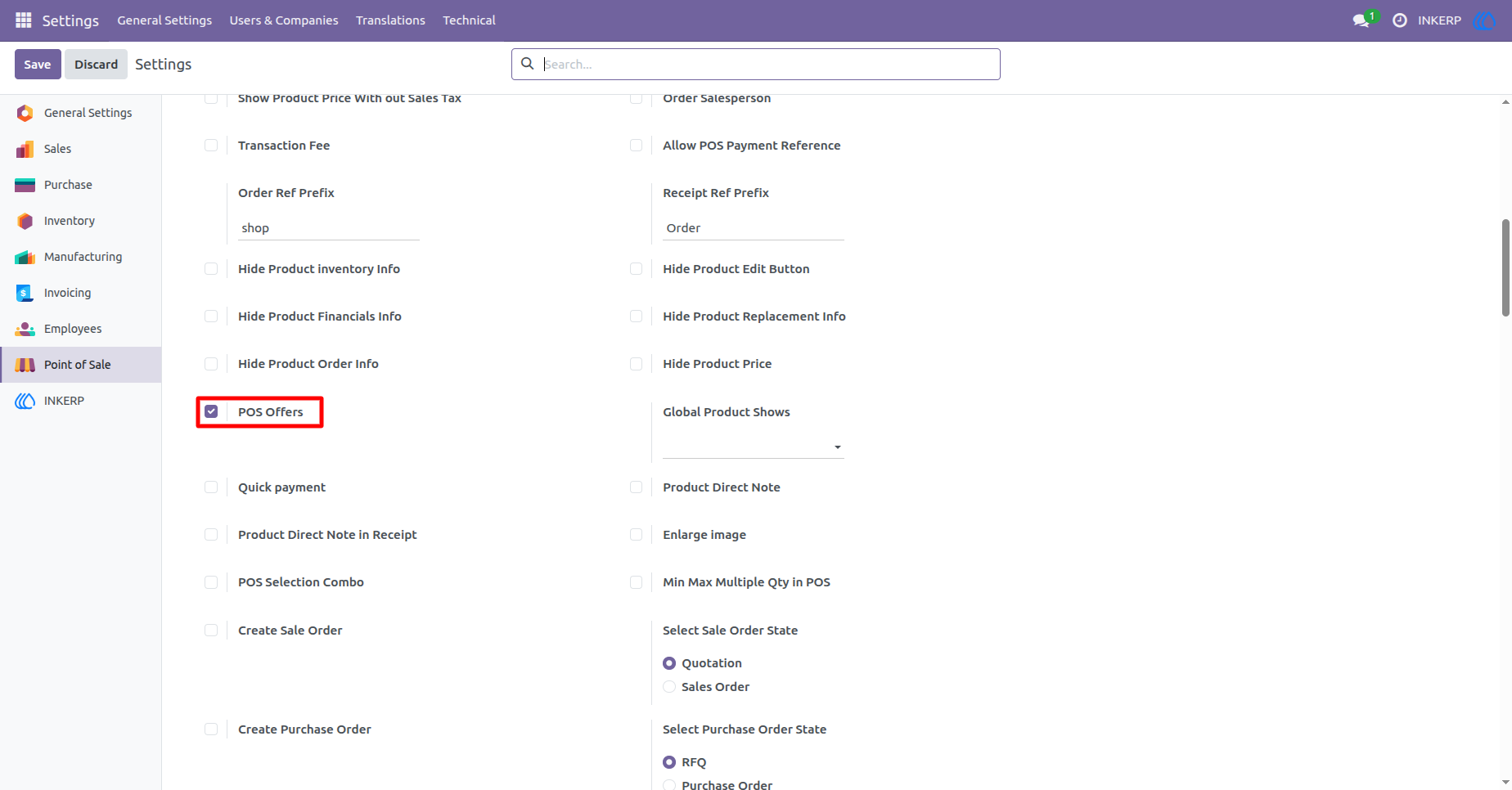1512x790 pixels.
Task: Select the Quotation radio button
Action: (x=669, y=663)
